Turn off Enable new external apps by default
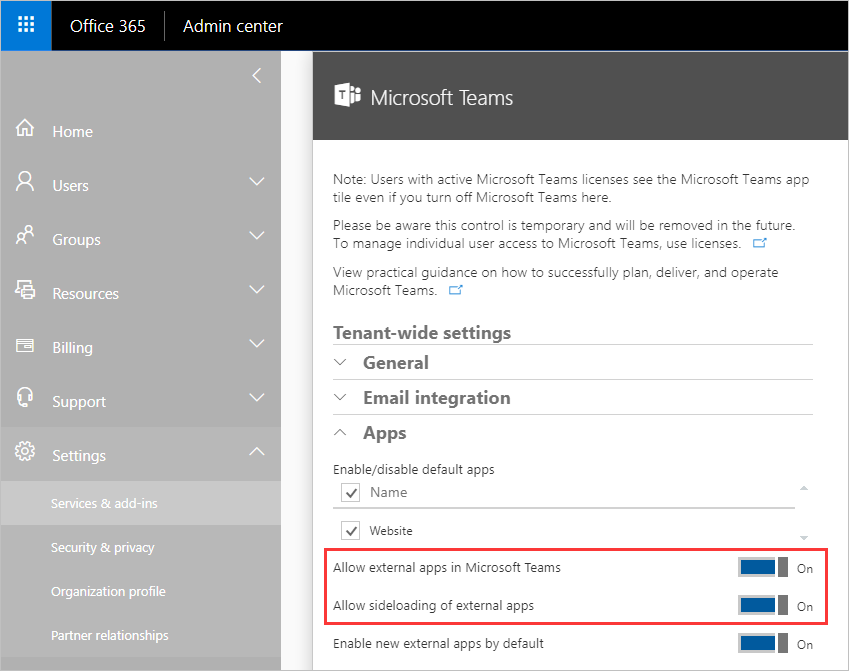The width and height of the screenshot is (849, 671). pos(763,643)
